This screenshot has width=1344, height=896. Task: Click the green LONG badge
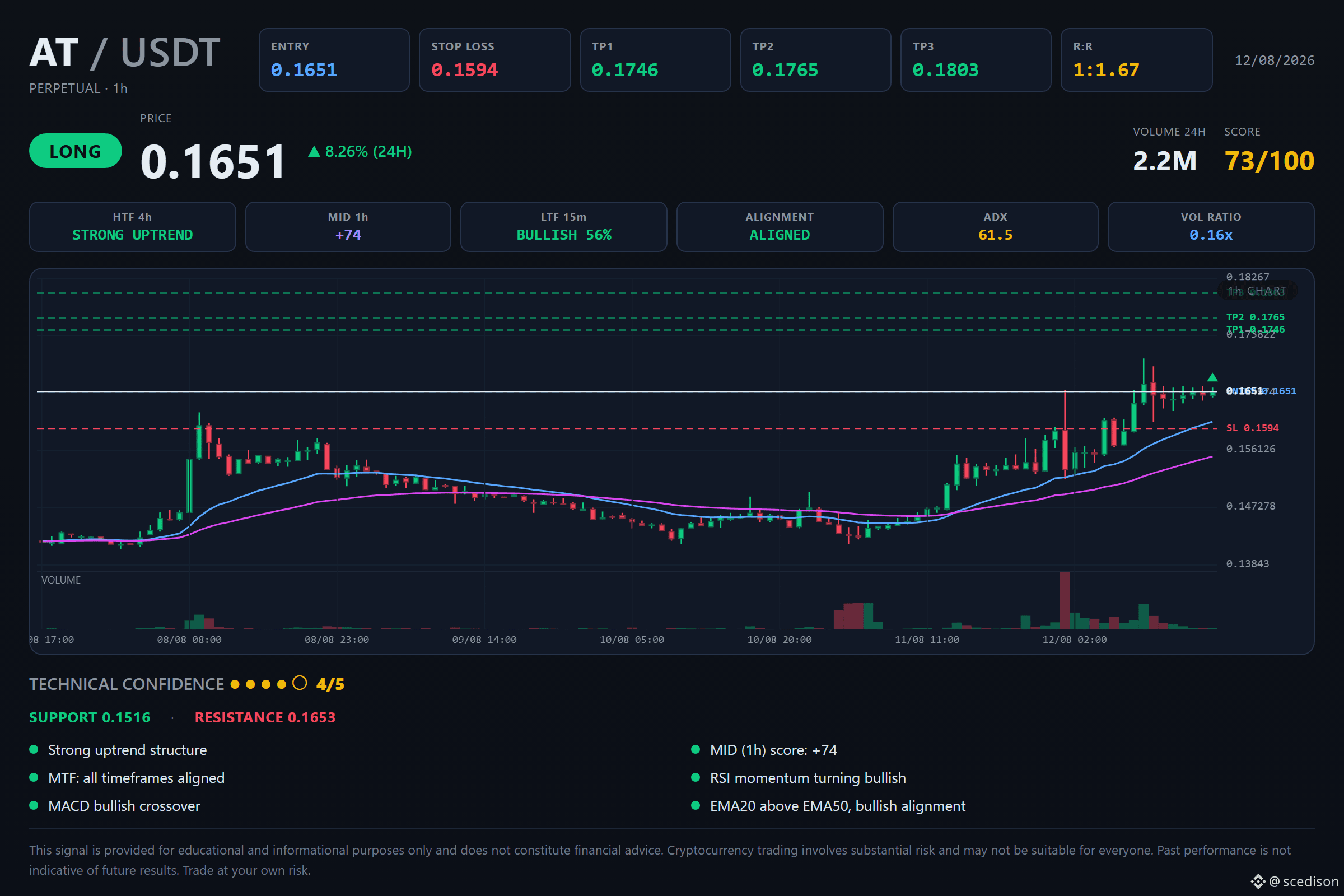click(76, 151)
